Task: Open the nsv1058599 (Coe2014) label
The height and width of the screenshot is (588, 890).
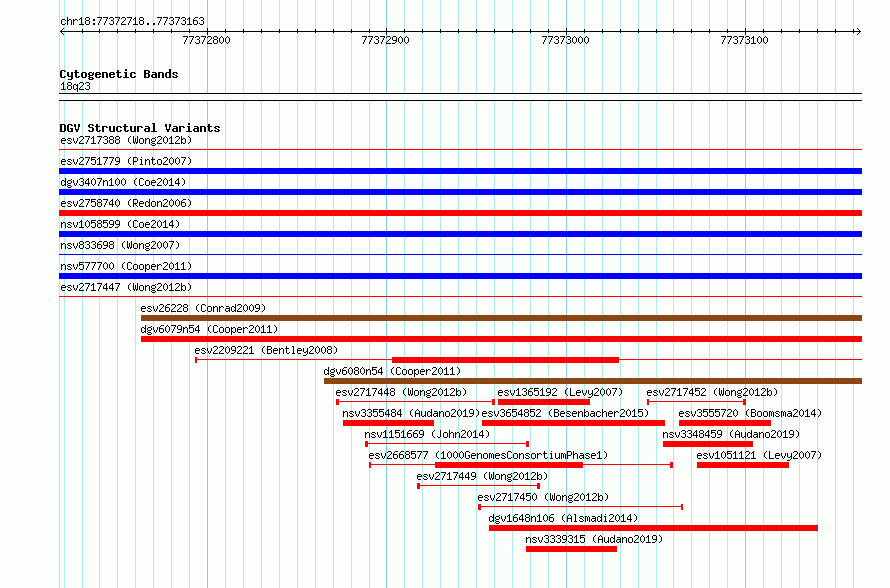Action: [120, 224]
